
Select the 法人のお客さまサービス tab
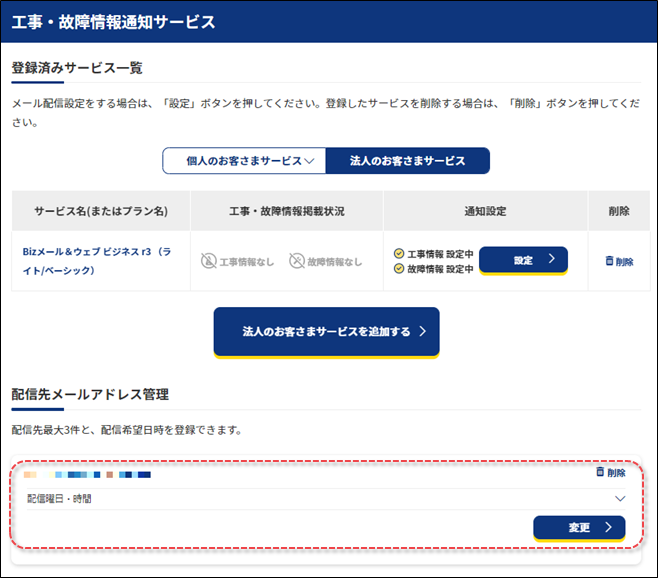point(407,161)
